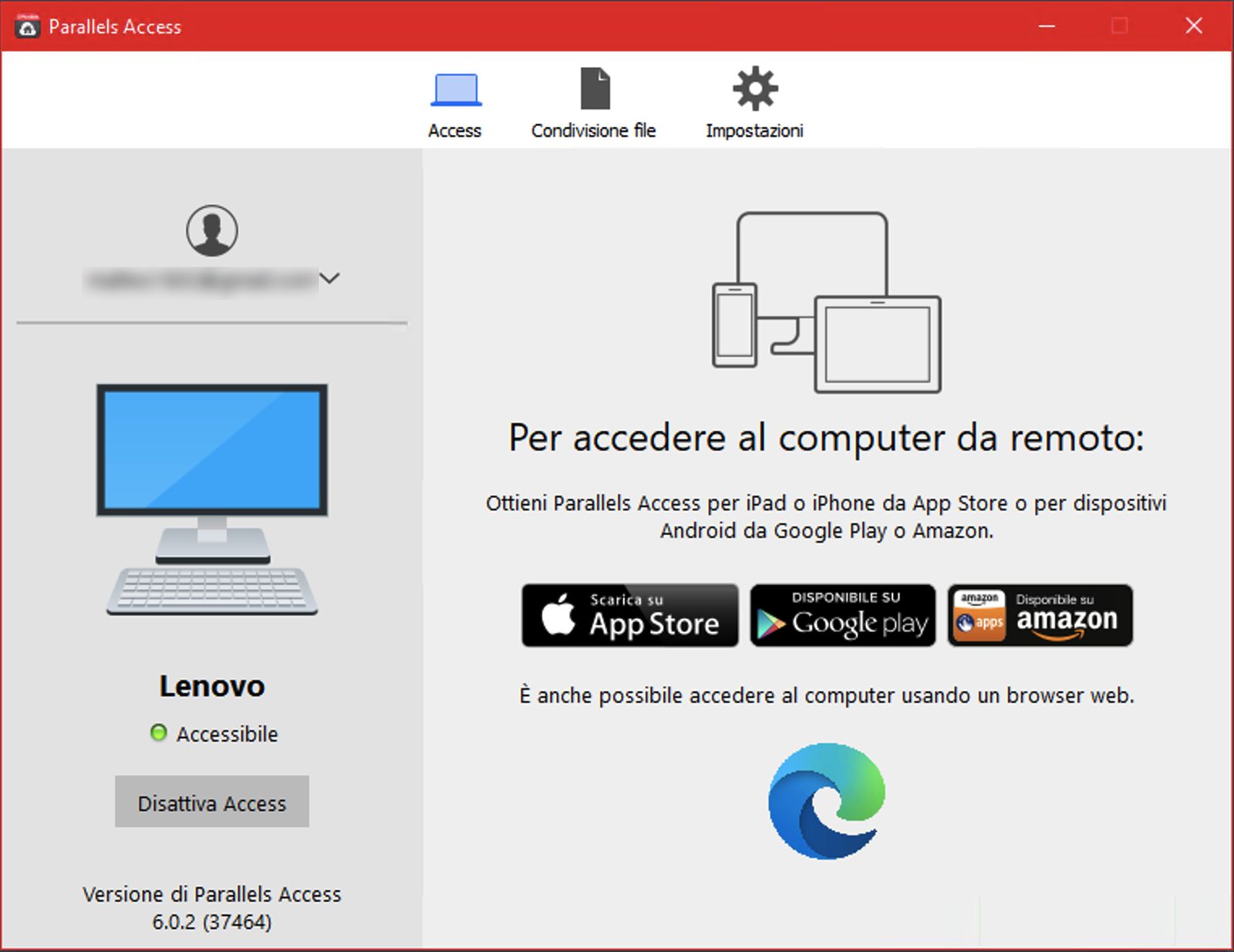Switch to the Condivisione file tab
Screen dimensions: 1234x952
593,103
